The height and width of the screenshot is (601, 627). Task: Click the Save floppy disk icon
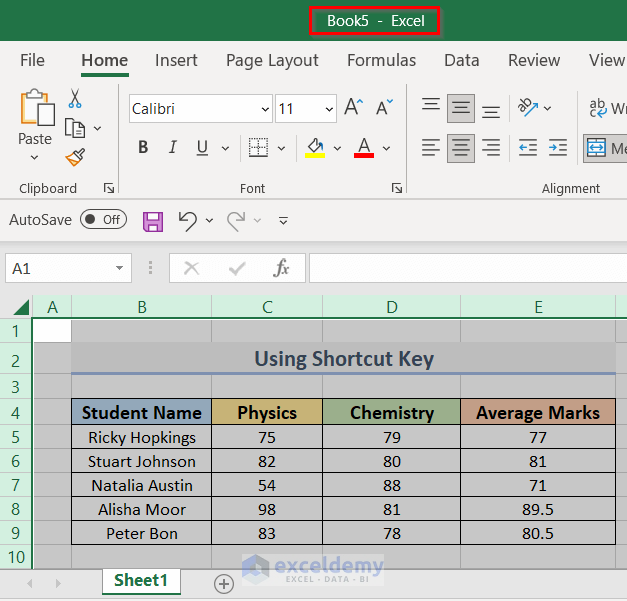(x=153, y=220)
